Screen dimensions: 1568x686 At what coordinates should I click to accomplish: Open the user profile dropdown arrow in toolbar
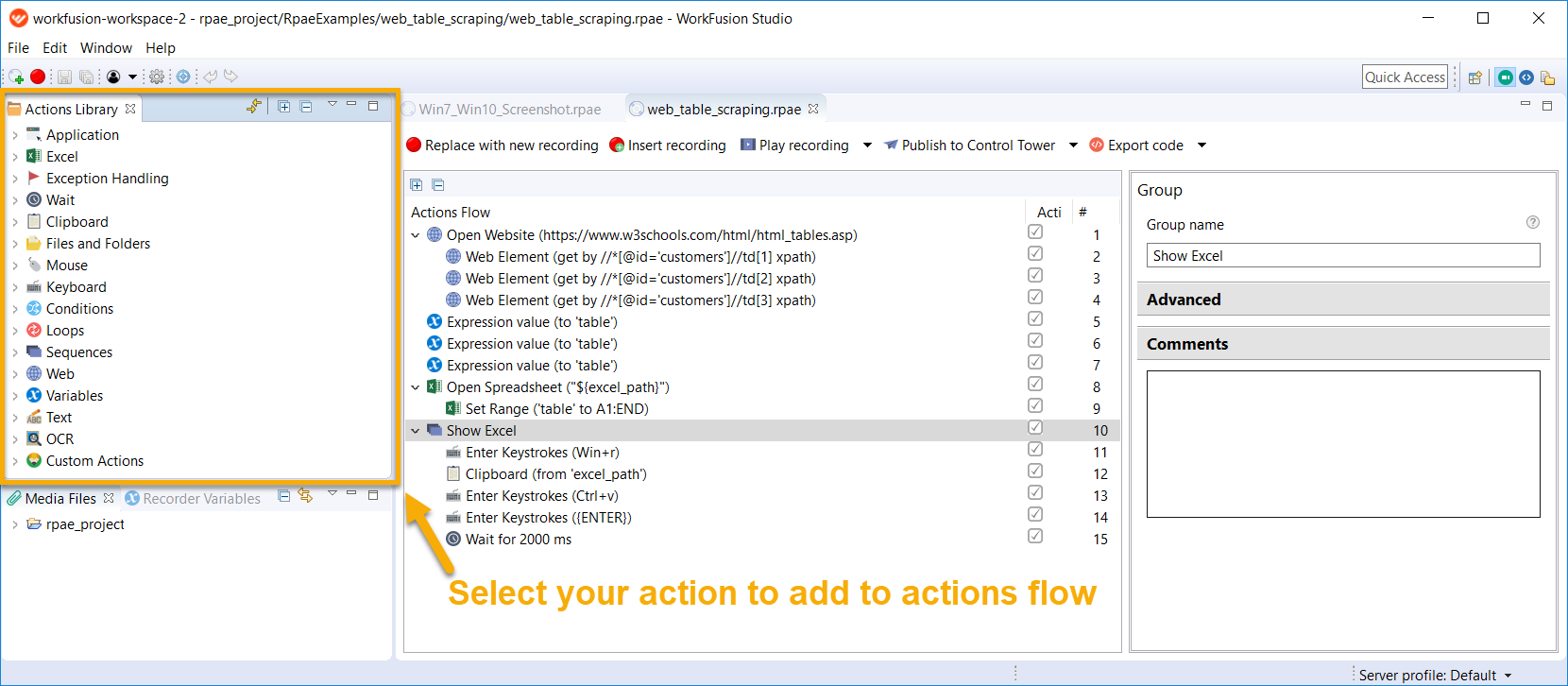[x=132, y=77]
